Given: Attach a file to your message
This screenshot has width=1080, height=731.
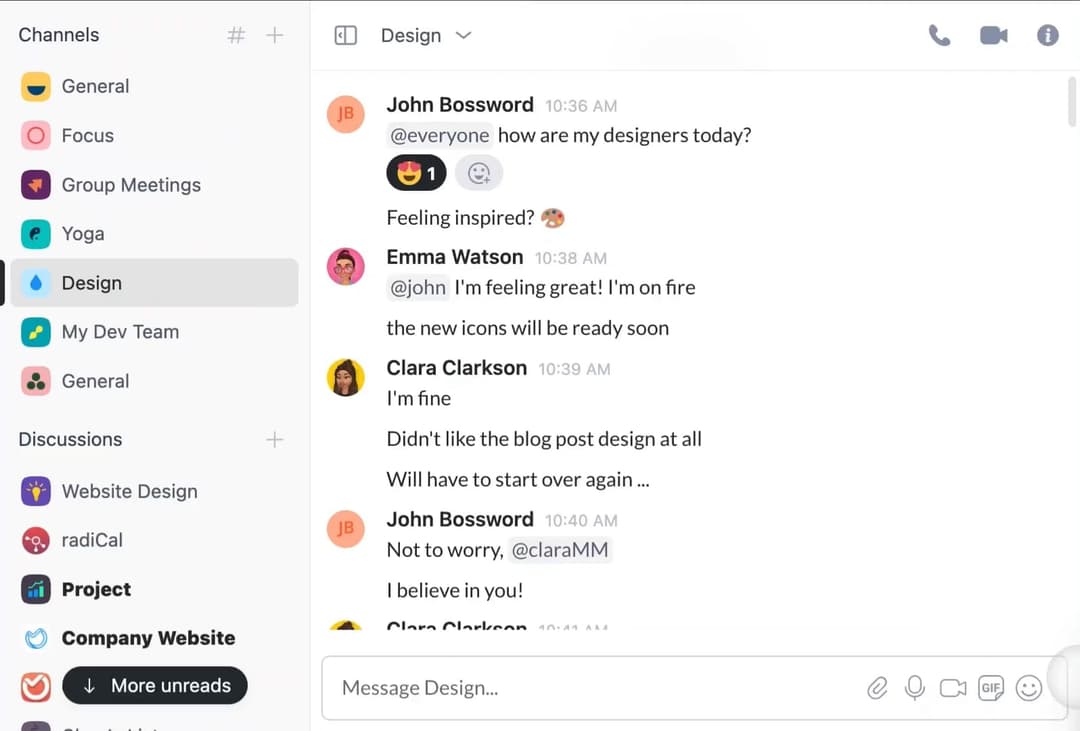Looking at the screenshot, I should coord(877,688).
